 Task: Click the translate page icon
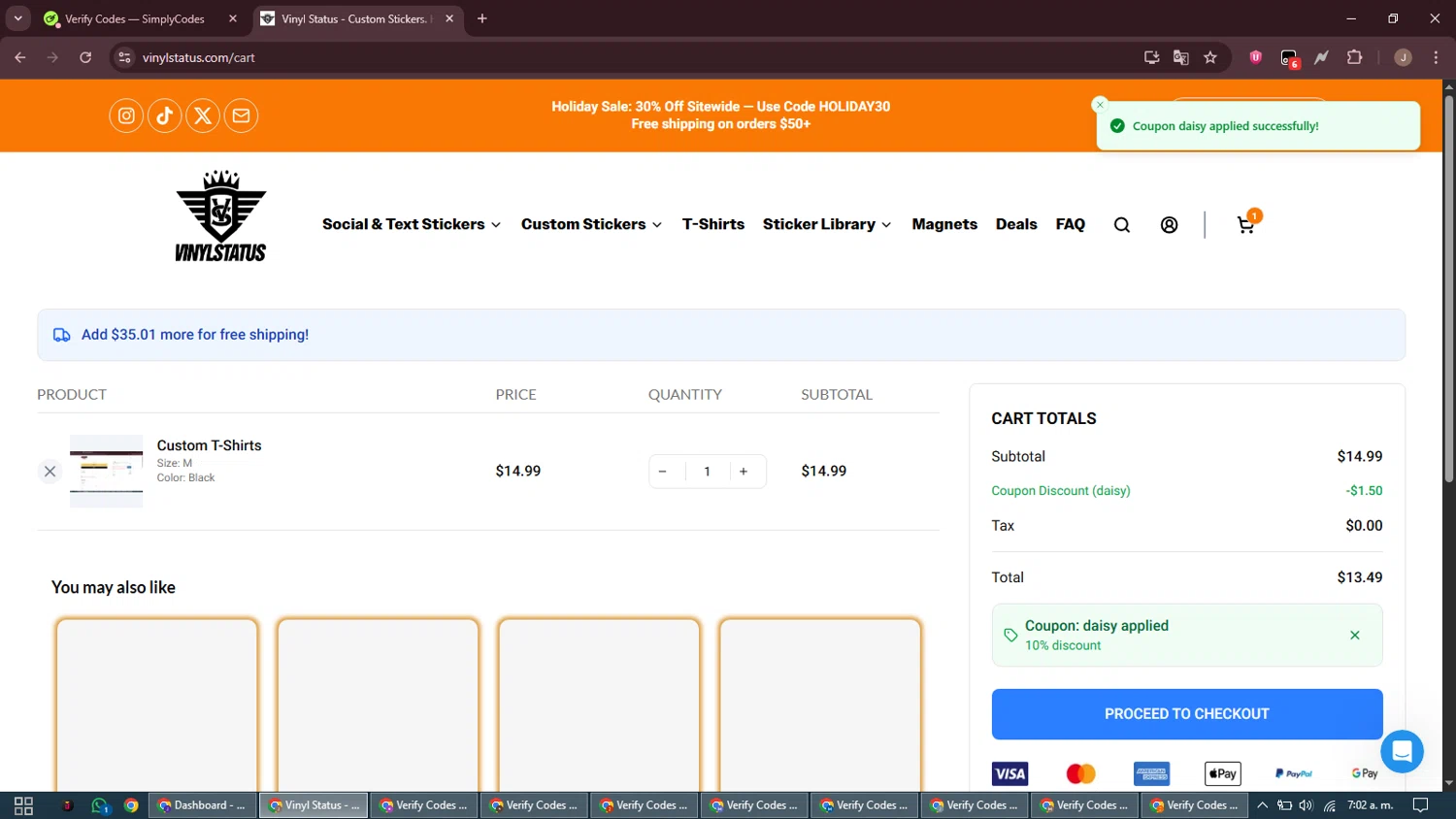click(1181, 57)
